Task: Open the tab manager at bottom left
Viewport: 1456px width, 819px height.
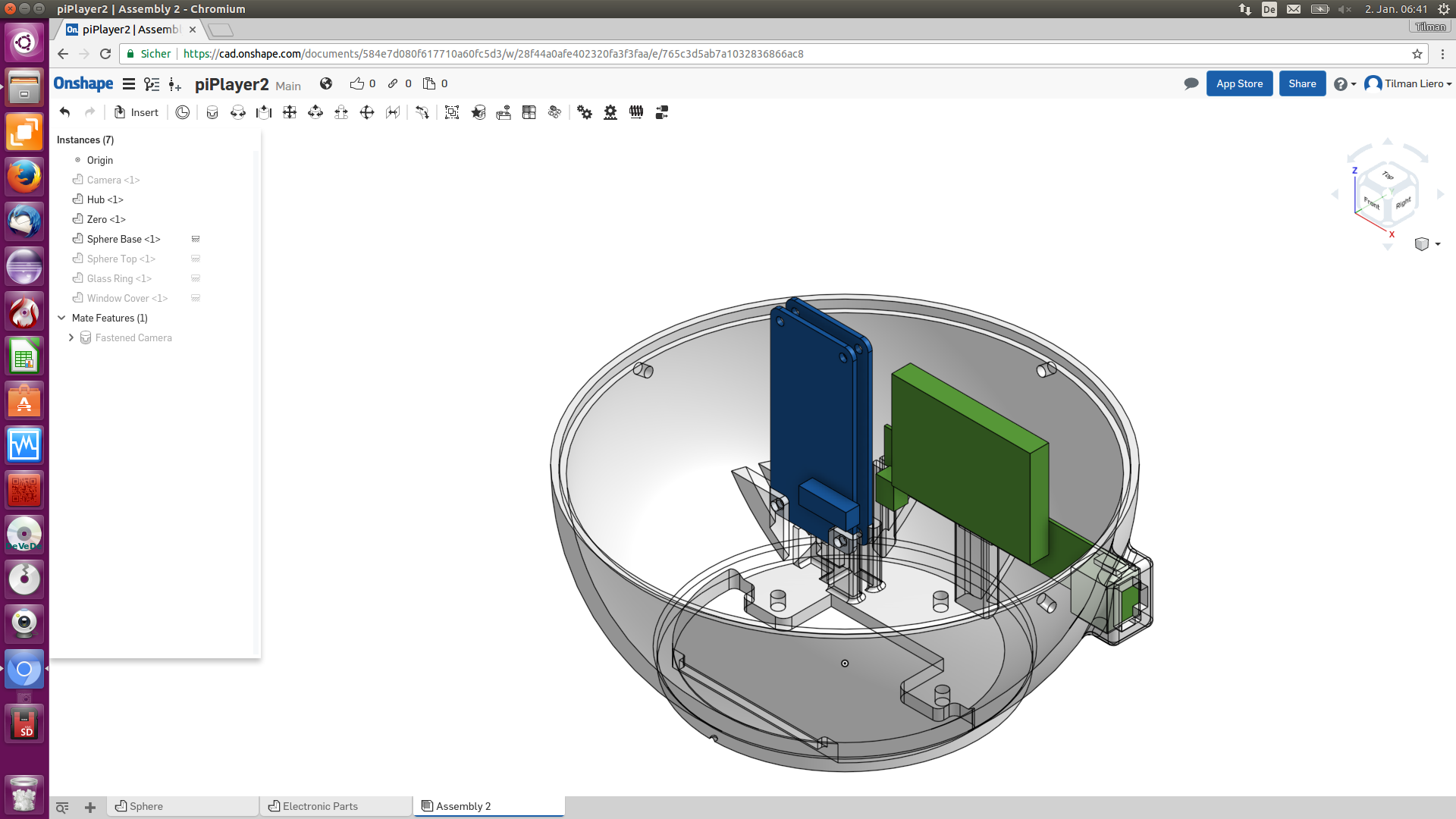Action: tap(62, 807)
